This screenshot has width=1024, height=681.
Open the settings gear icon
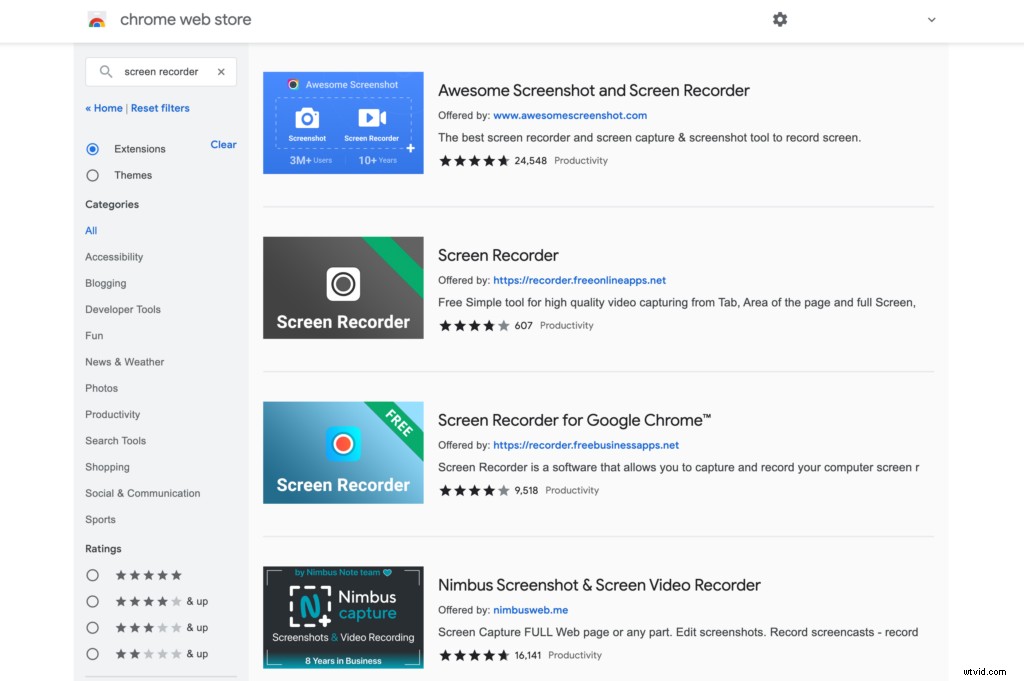pyautogui.click(x=780, y=19)
